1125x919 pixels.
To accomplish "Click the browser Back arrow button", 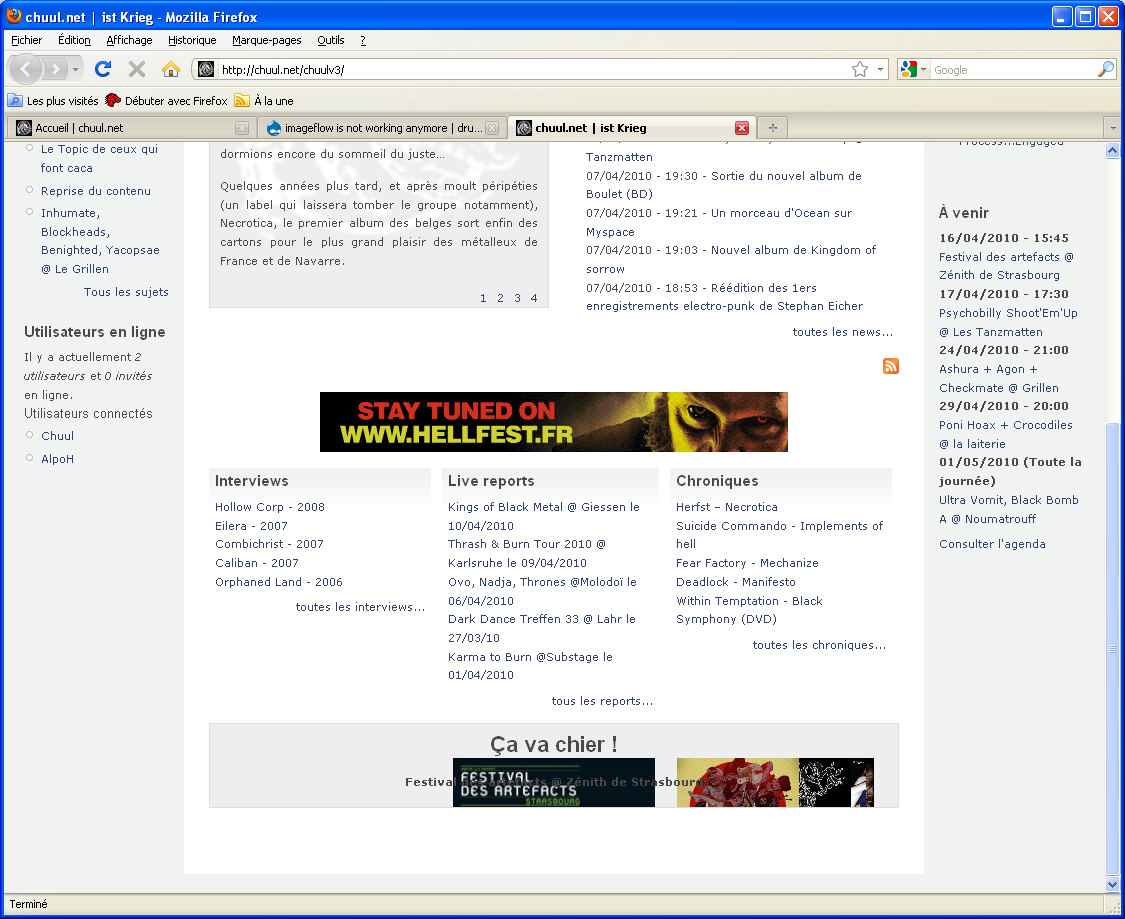I will coord(26,69).
